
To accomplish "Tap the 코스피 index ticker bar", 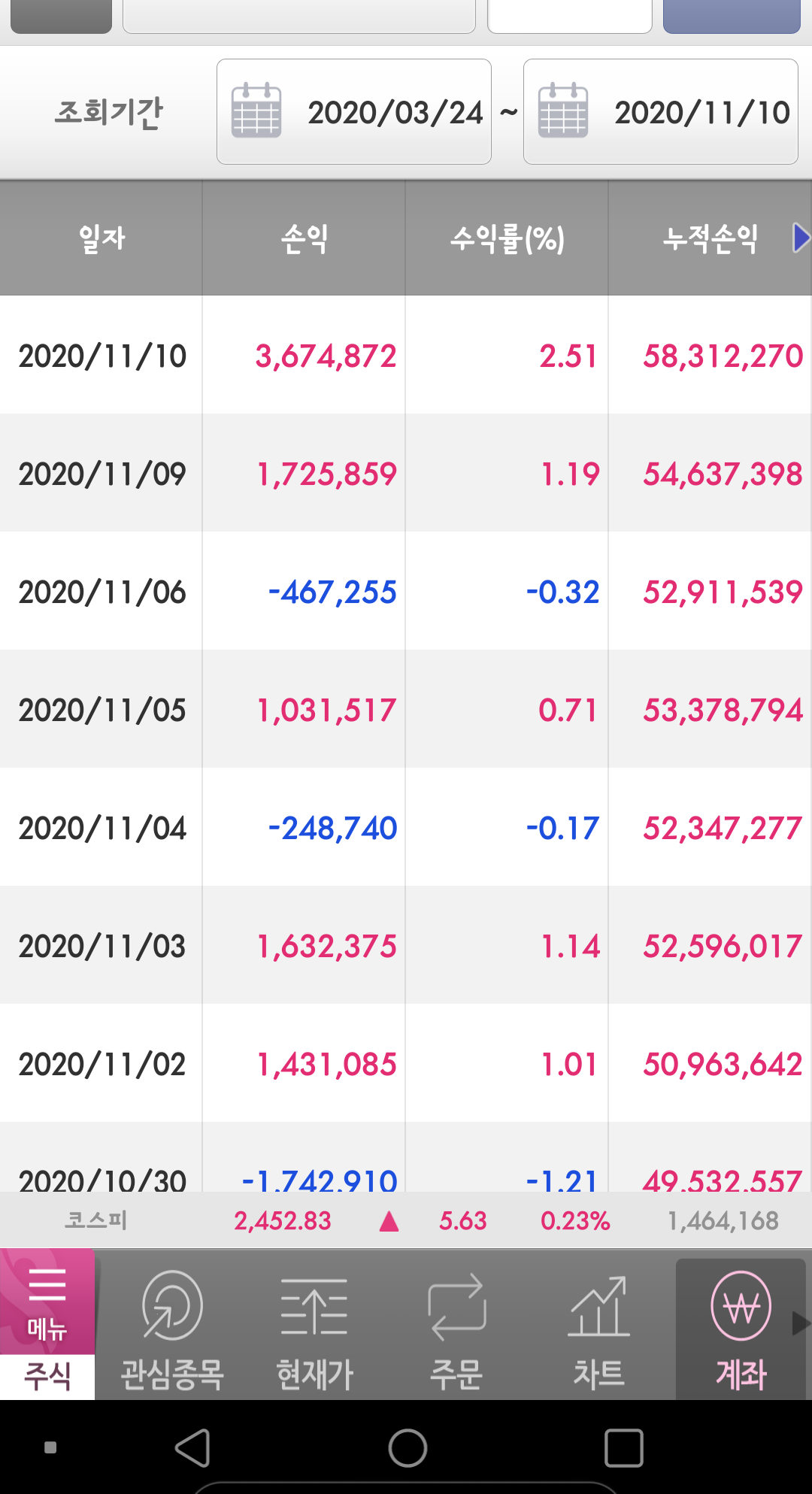I will 406,1220.
